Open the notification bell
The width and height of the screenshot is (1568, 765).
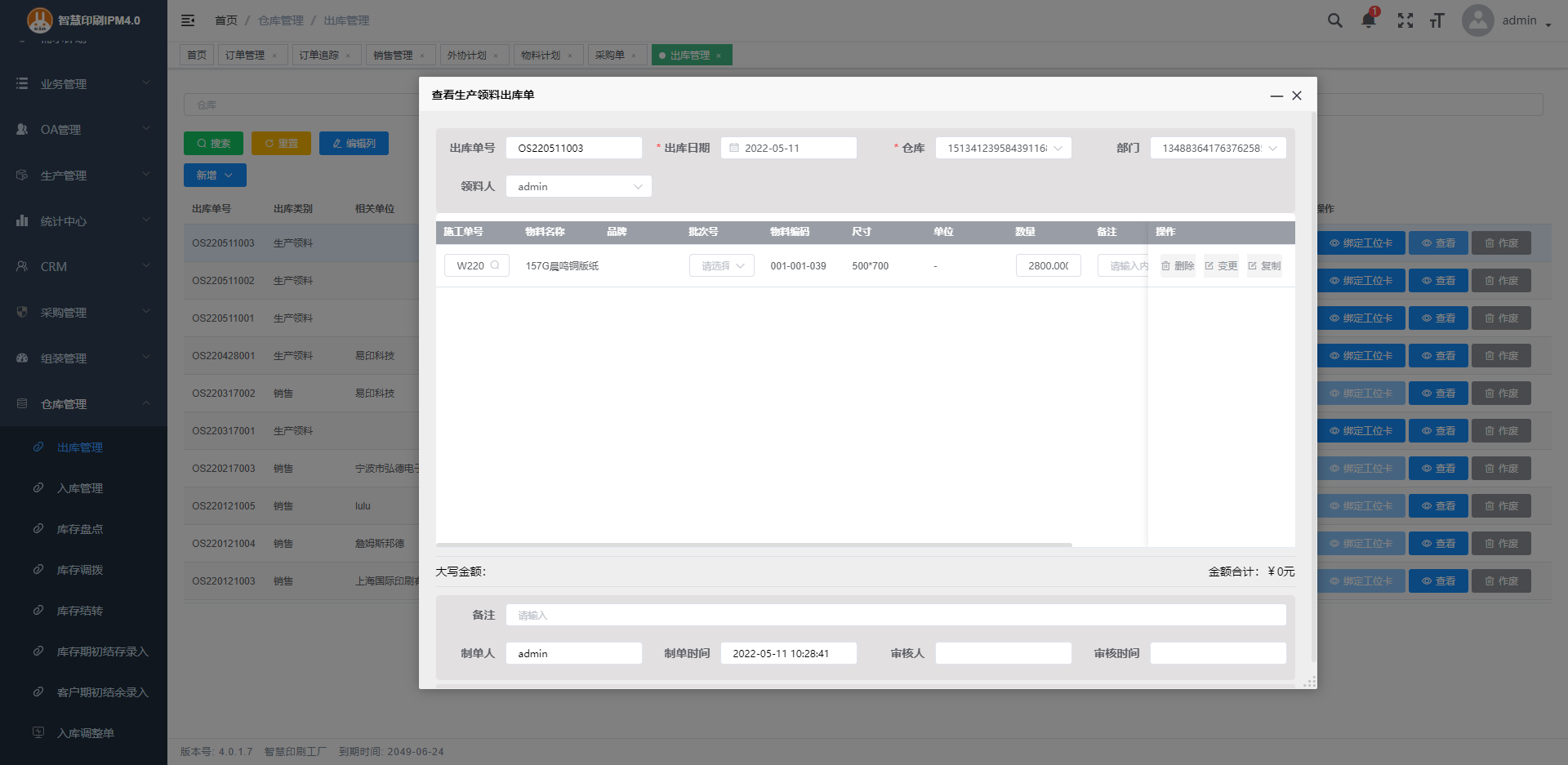point(1369,20)
